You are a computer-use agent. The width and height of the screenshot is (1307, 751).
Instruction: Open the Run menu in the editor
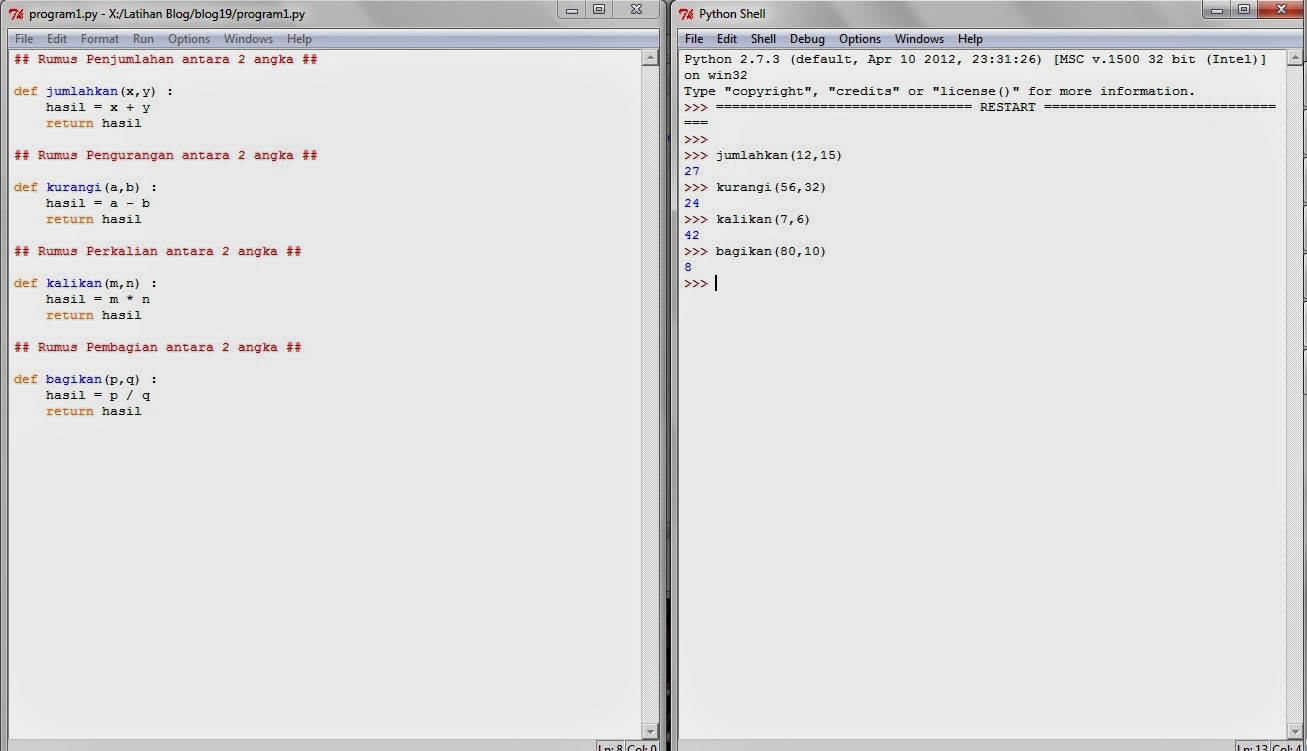click(x=143, y=38)
